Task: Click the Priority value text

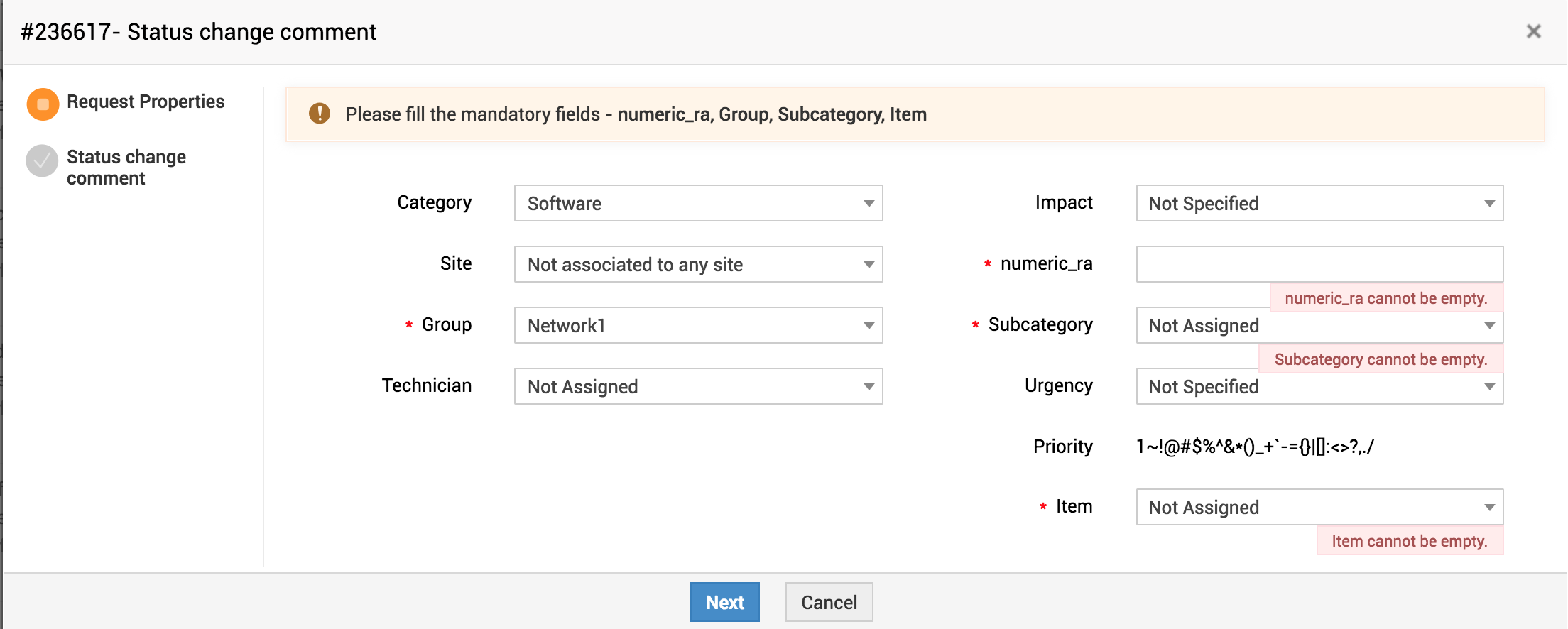Action: tap(1255, 447)
